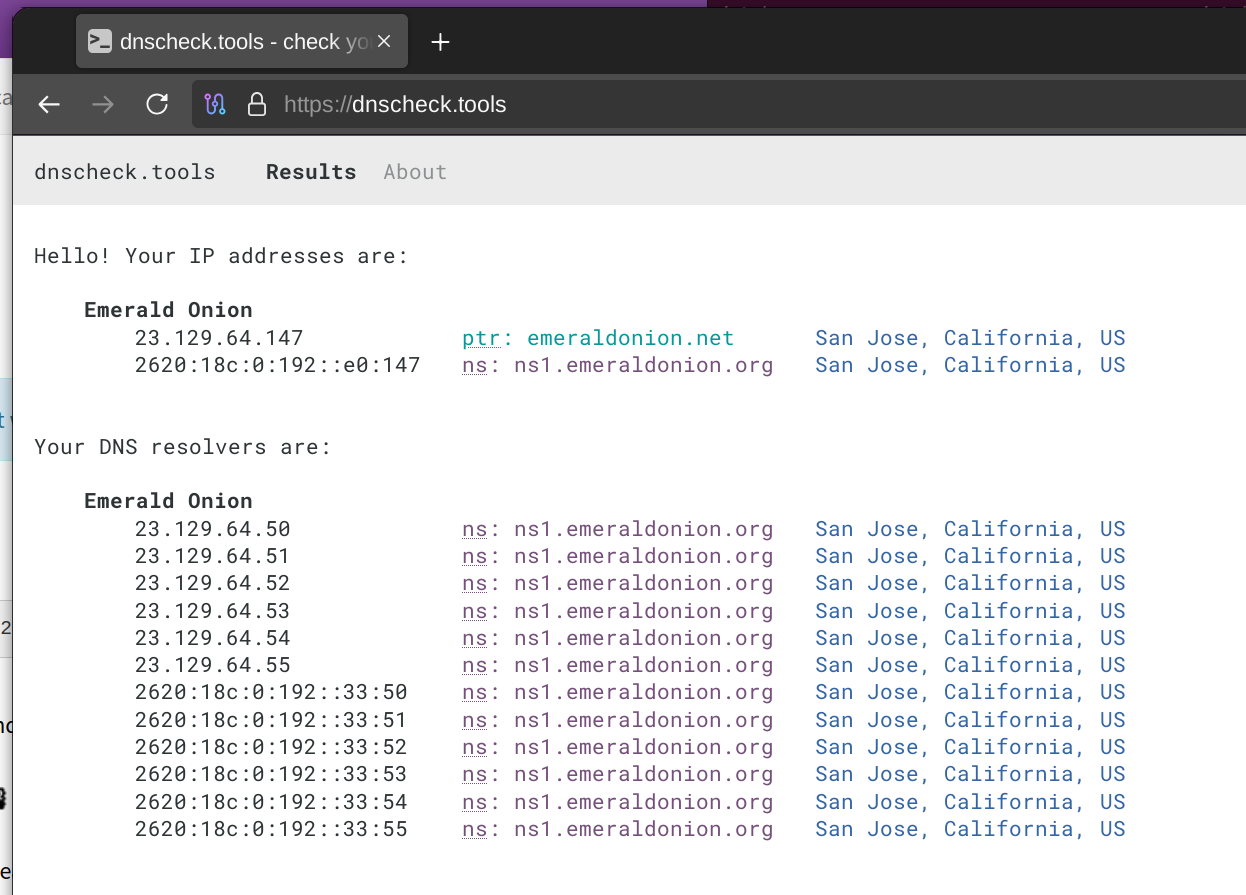Viewport: 1246px width, 895px height.
Task: Click ns1.emeraldonion.org link for 2620:18c:0:192::33:50
Action: pyautogui.click(x=618, y=692)
